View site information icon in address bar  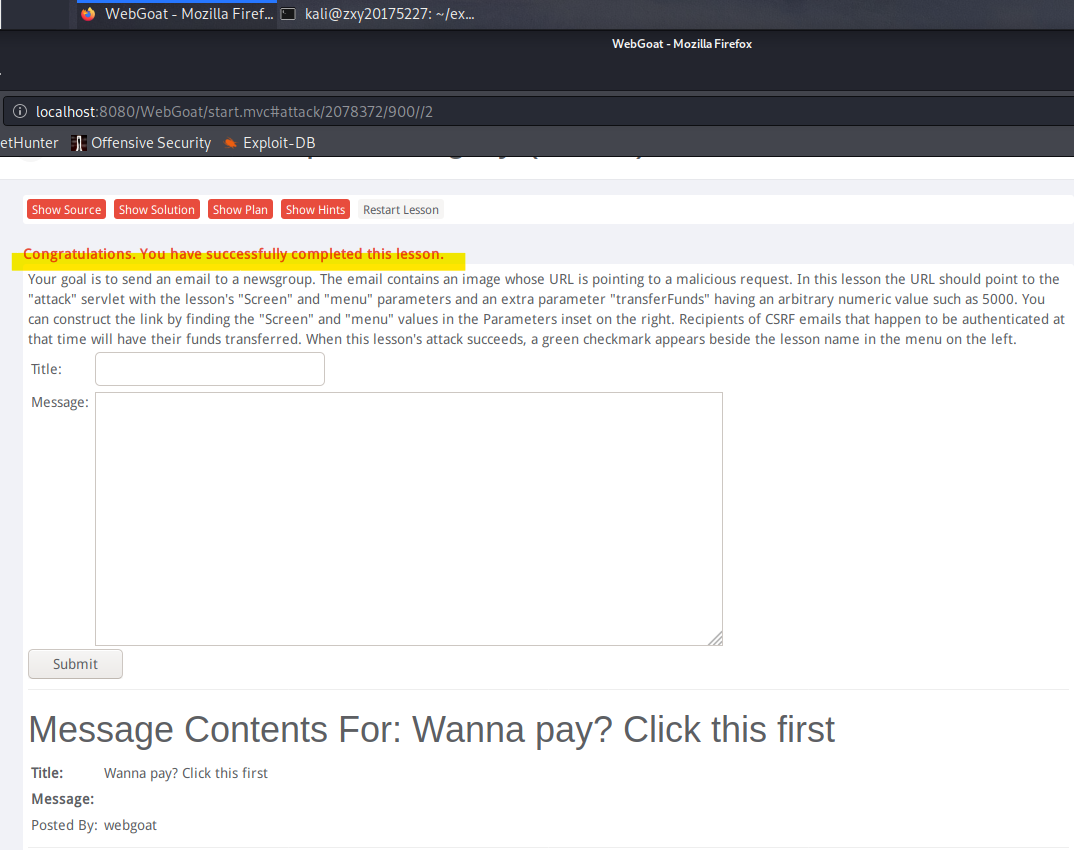pos(20,111)
